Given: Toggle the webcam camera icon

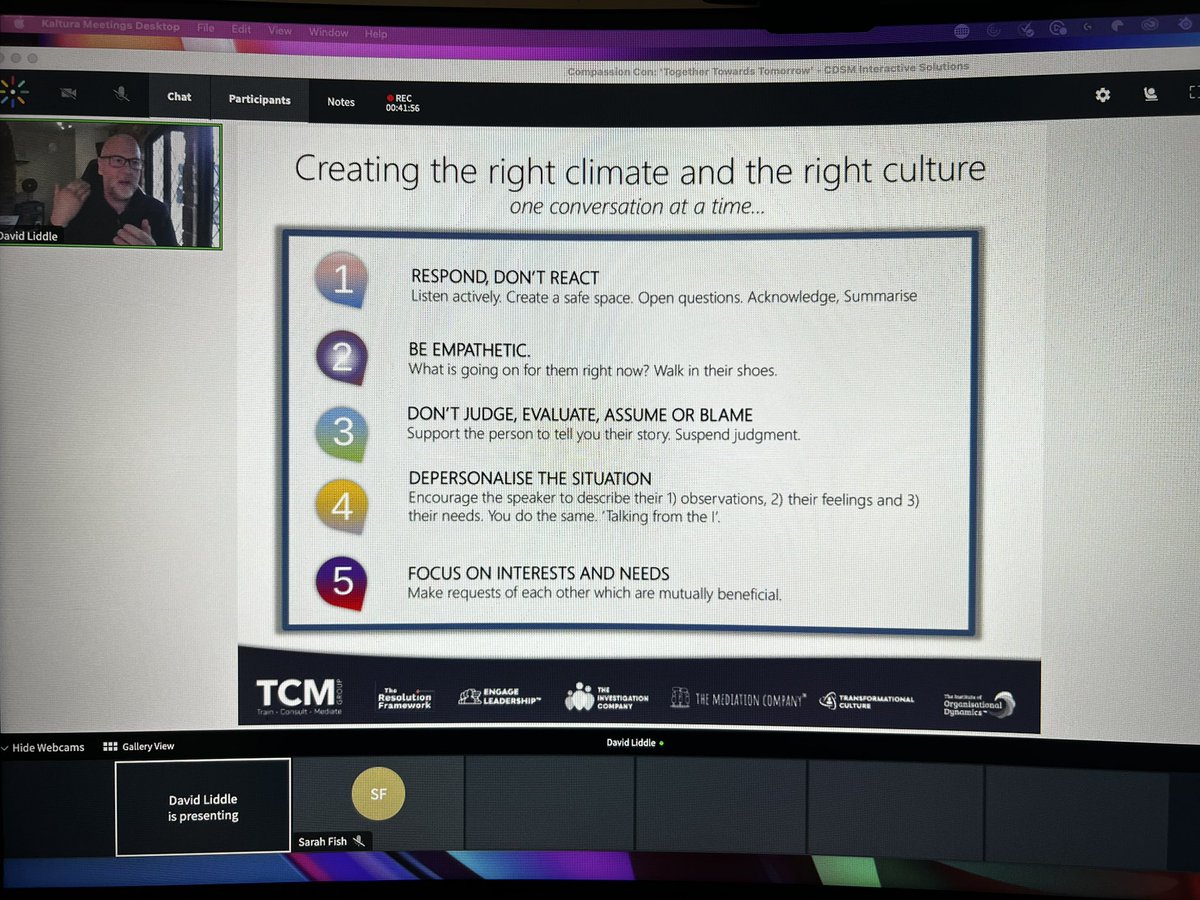Looking at the screenshot, I should [69, 94].
